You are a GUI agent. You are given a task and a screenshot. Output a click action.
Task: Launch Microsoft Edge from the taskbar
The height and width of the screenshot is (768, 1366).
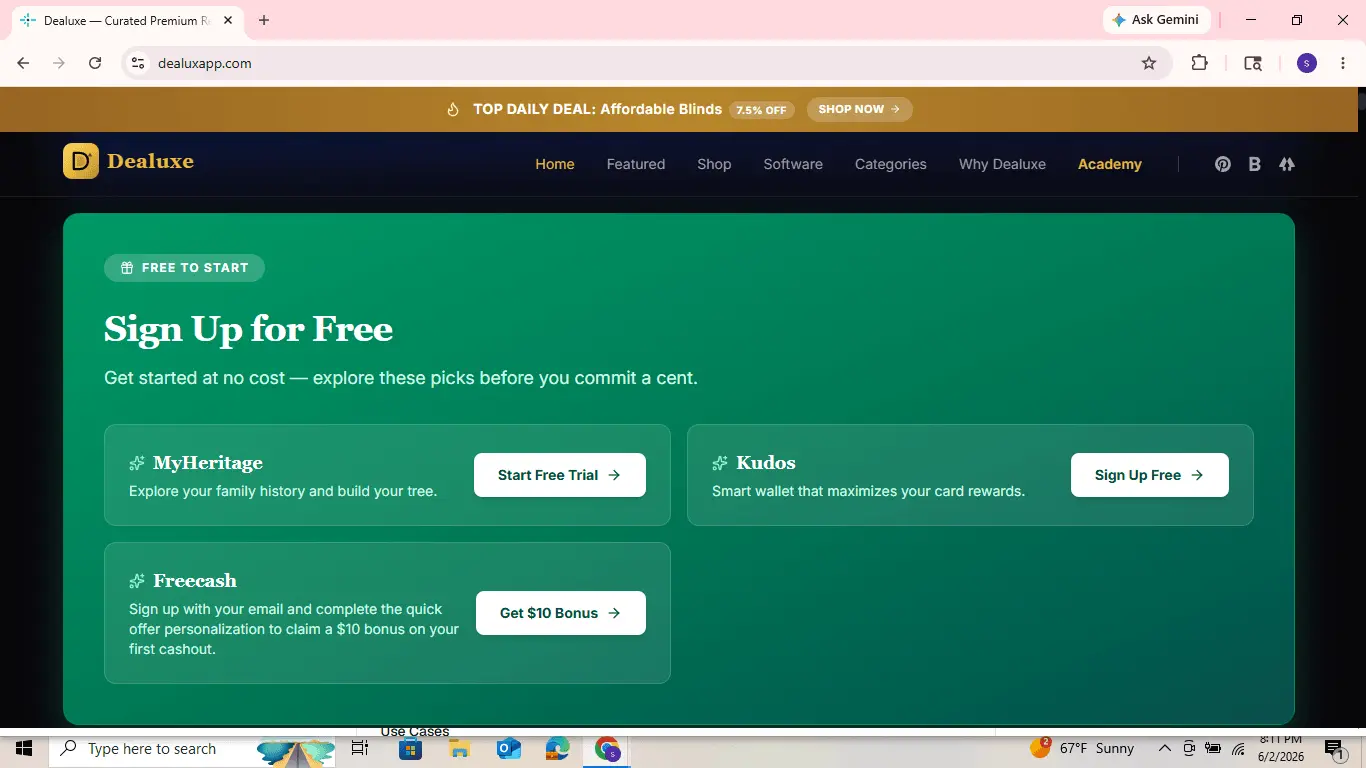pos(557,748)
